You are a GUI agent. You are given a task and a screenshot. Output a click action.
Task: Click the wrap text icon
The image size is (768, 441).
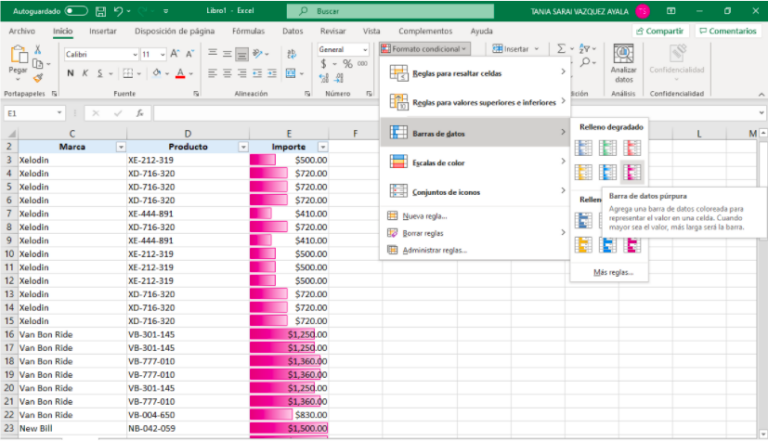click(292, 54)
